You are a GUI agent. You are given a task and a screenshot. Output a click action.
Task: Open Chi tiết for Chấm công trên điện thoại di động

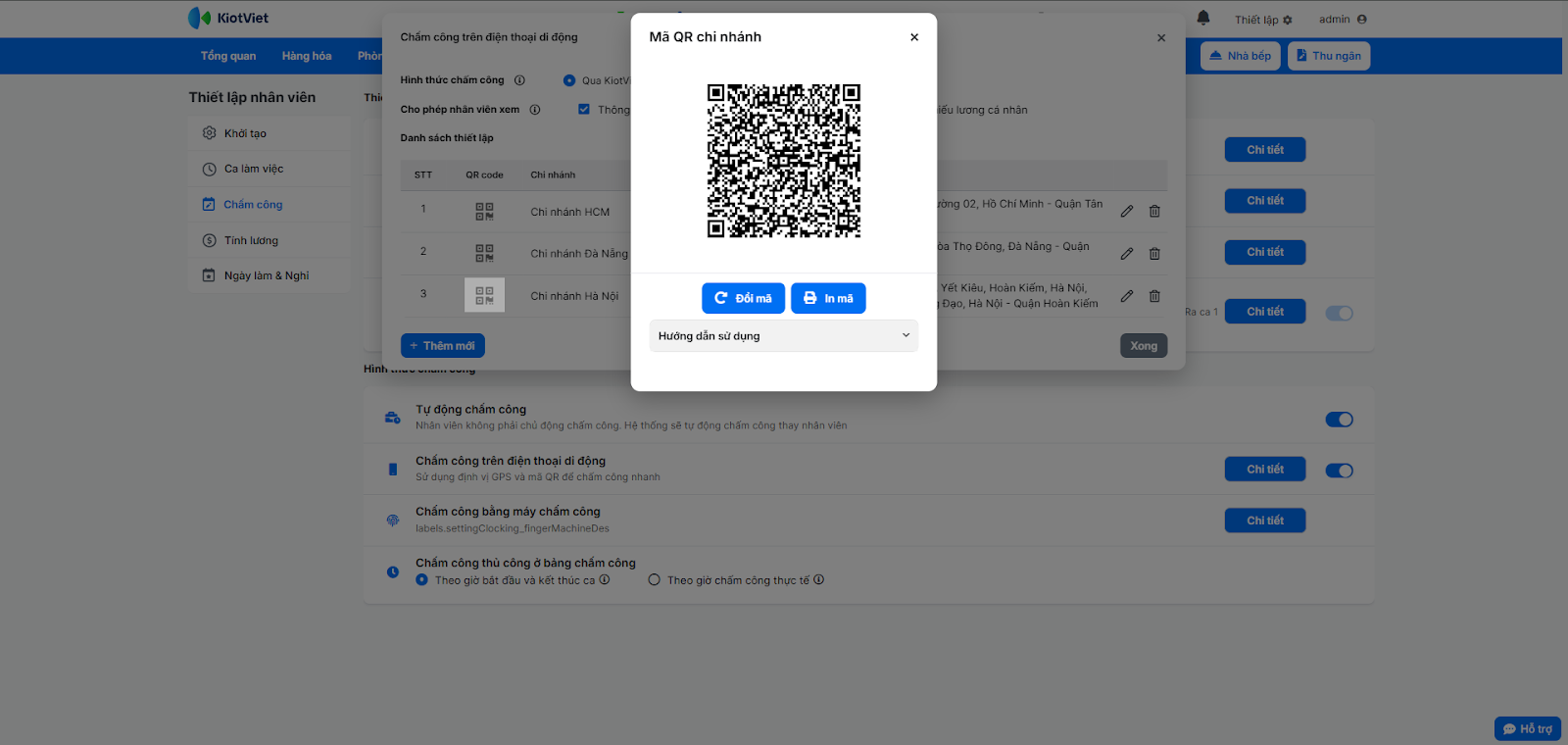click(1265, 470)
